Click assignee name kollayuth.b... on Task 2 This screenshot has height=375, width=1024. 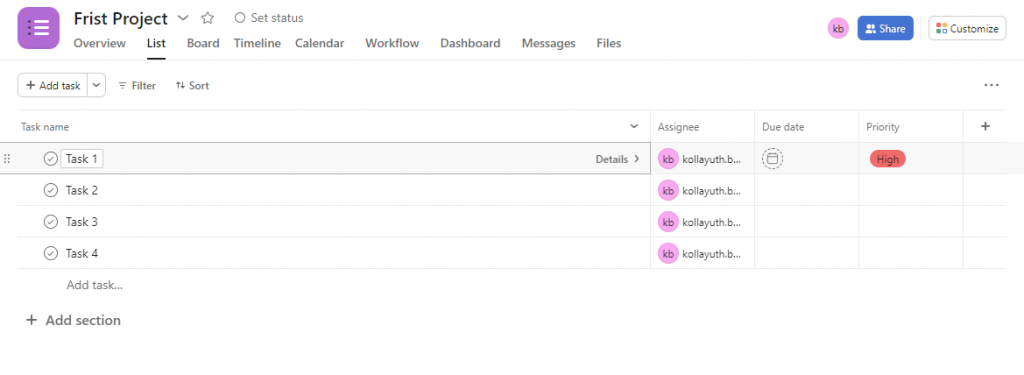[x=712, y=191]
